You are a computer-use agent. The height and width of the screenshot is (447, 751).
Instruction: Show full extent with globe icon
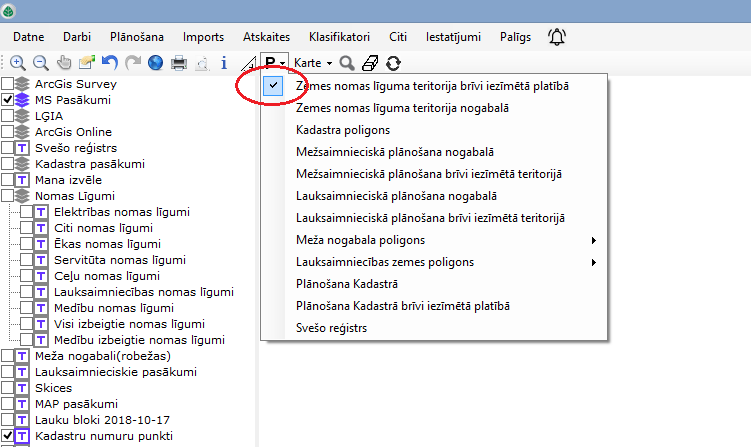pos(156,63)
